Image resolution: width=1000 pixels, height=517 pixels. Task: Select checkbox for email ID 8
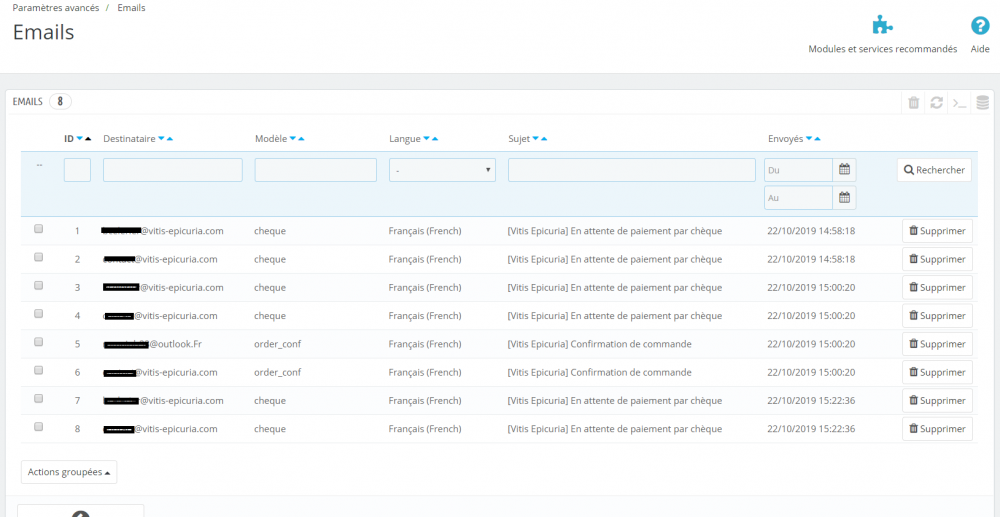point(38,426)
